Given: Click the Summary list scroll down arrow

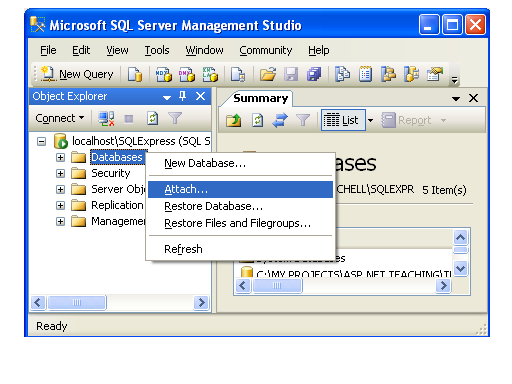Looking at the screenshot, I should point(460,268).
